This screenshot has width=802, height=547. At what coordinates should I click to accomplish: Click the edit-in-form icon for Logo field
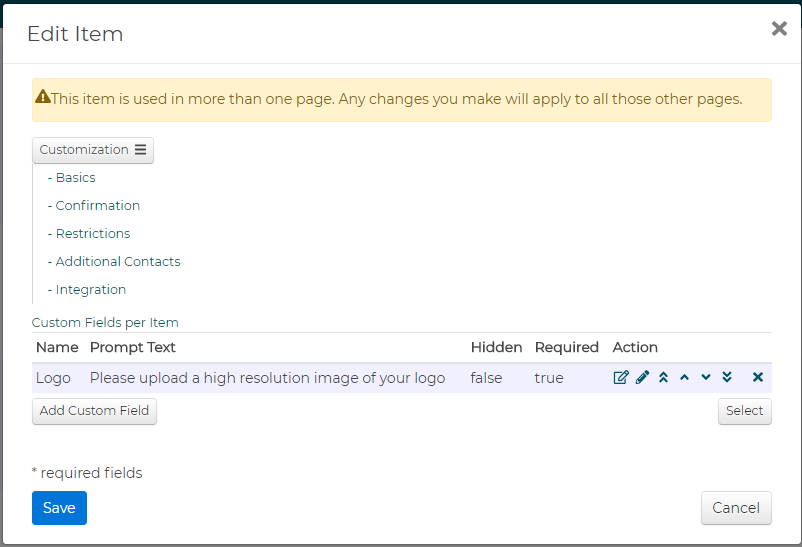point(621,378)
